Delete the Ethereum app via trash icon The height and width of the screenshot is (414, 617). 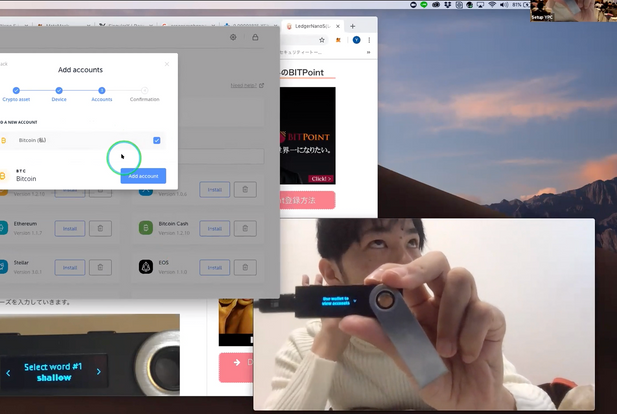pos(100,229)
